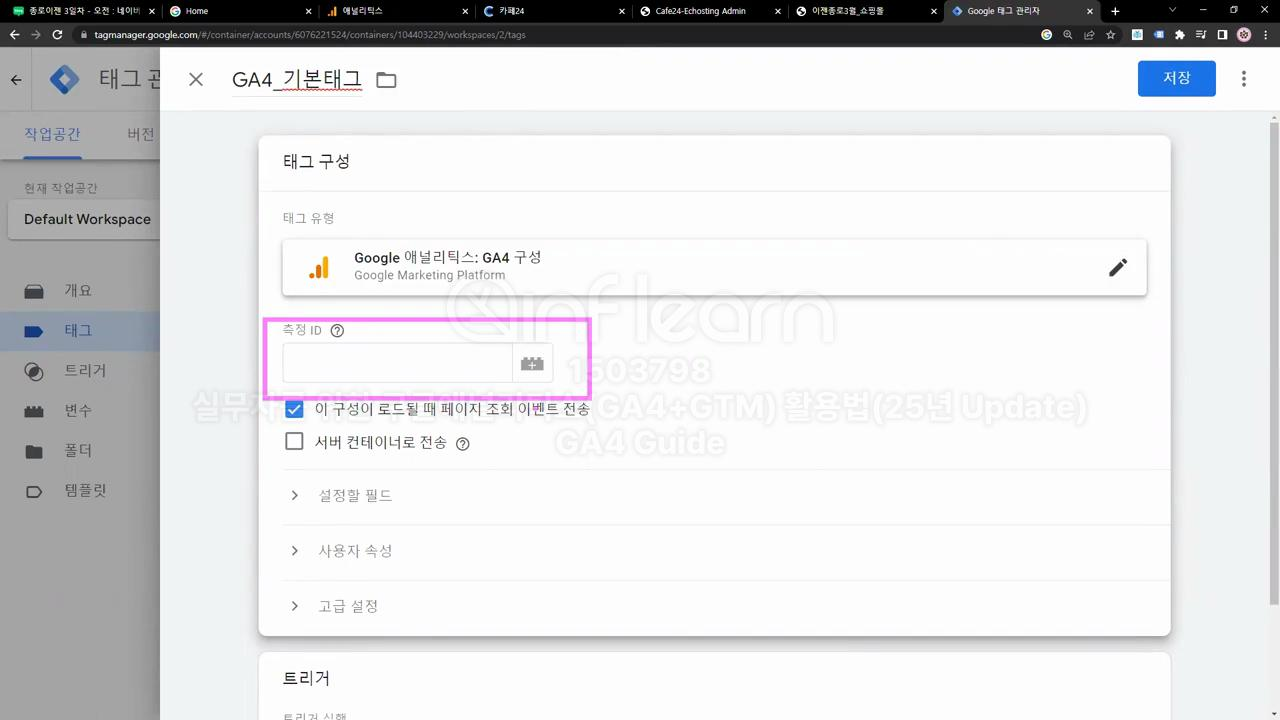Click the 개요 icon in the sidebar

pyautogui.click(x=34, y=291)
